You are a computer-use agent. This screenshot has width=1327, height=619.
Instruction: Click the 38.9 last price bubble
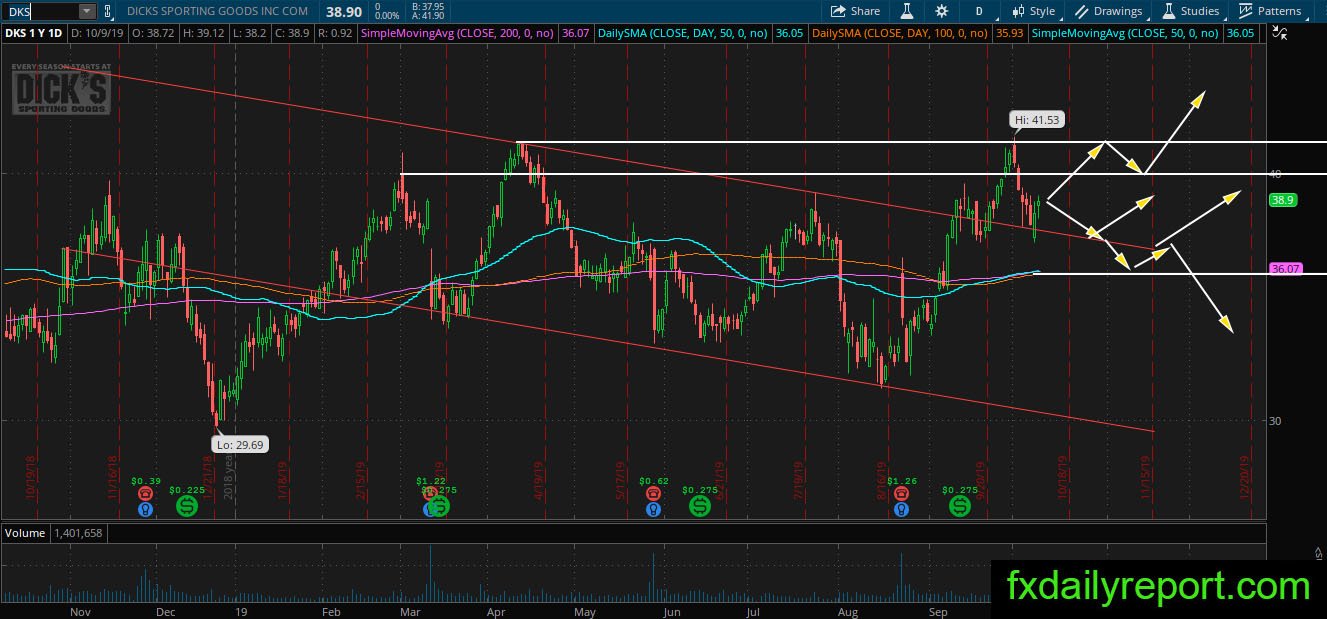[1283, 200]
